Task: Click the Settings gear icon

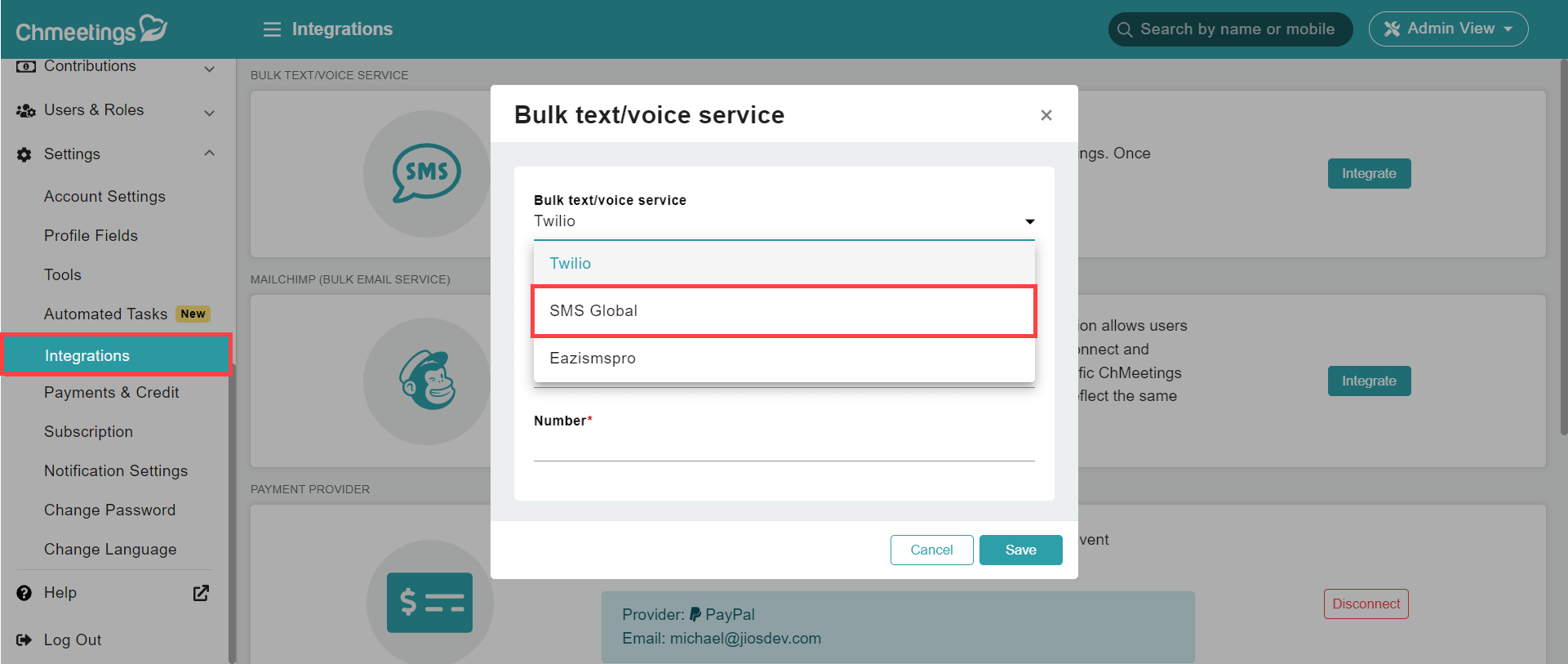Action: click(x=24, y=154)
